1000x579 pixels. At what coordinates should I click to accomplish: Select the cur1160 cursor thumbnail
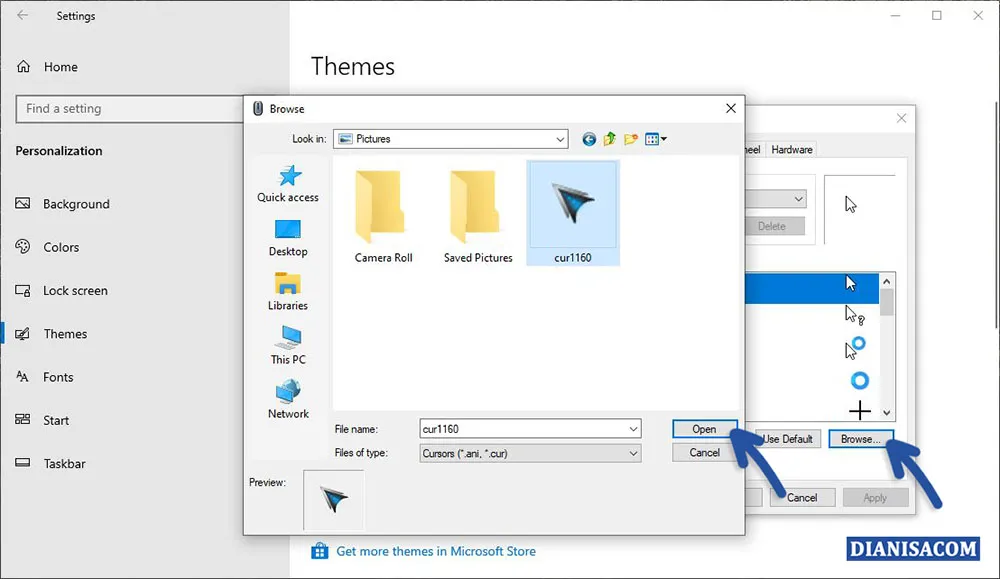coord(573,205)
